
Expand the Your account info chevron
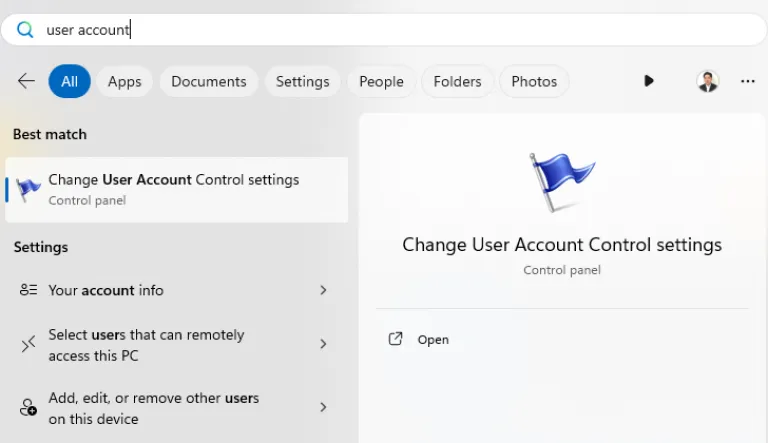pyautogui.click(x=323, y=290)
